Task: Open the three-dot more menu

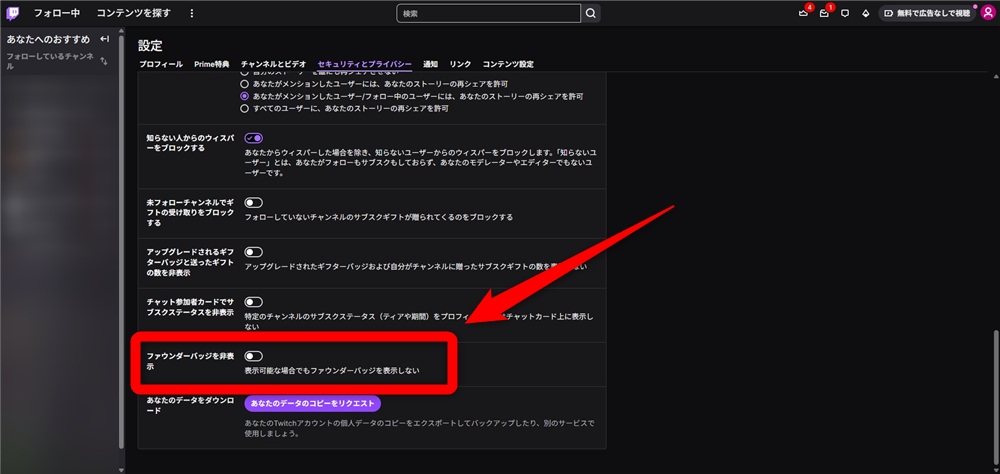Action: coord(193,13)
